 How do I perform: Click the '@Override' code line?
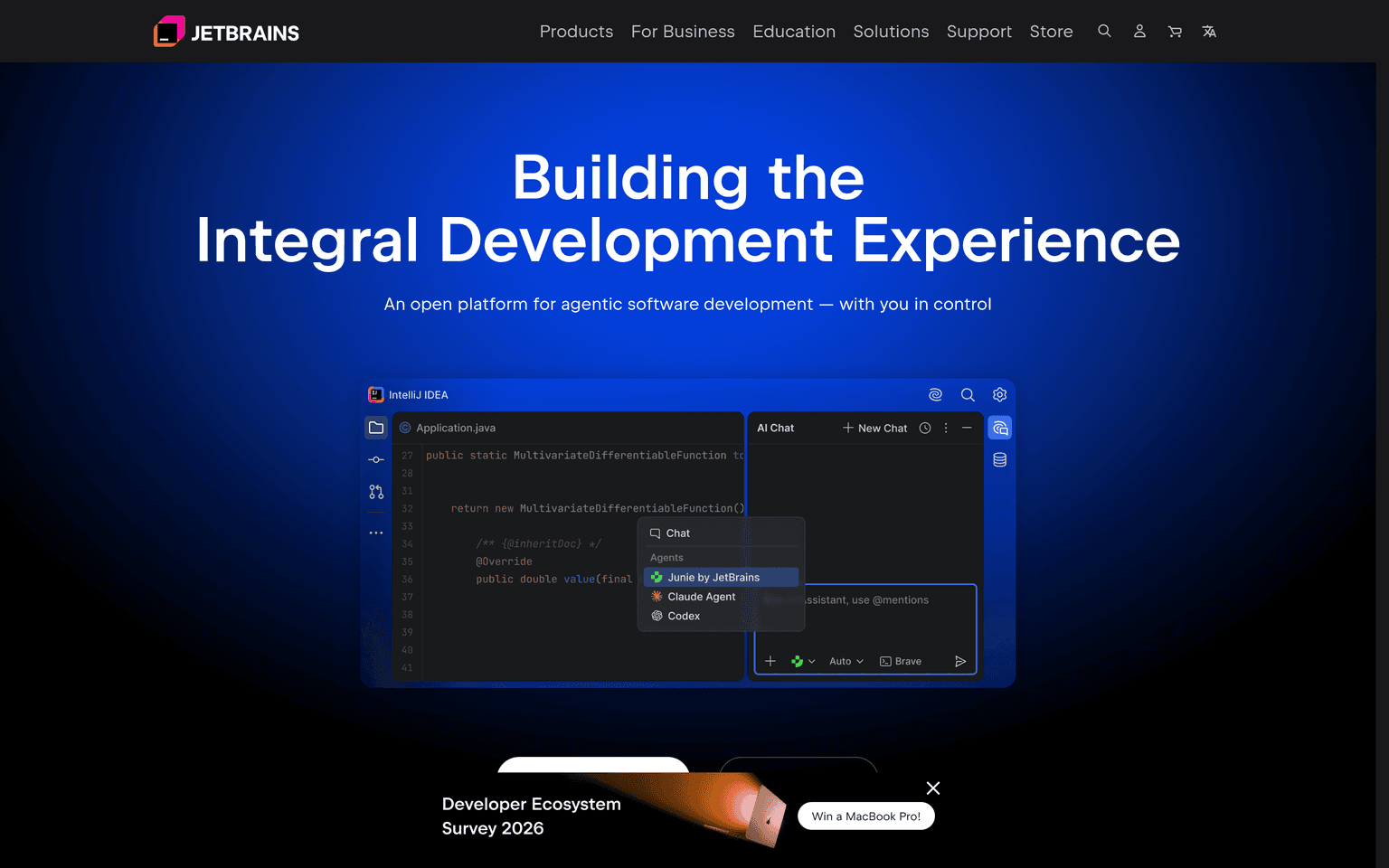pos(504,561)
